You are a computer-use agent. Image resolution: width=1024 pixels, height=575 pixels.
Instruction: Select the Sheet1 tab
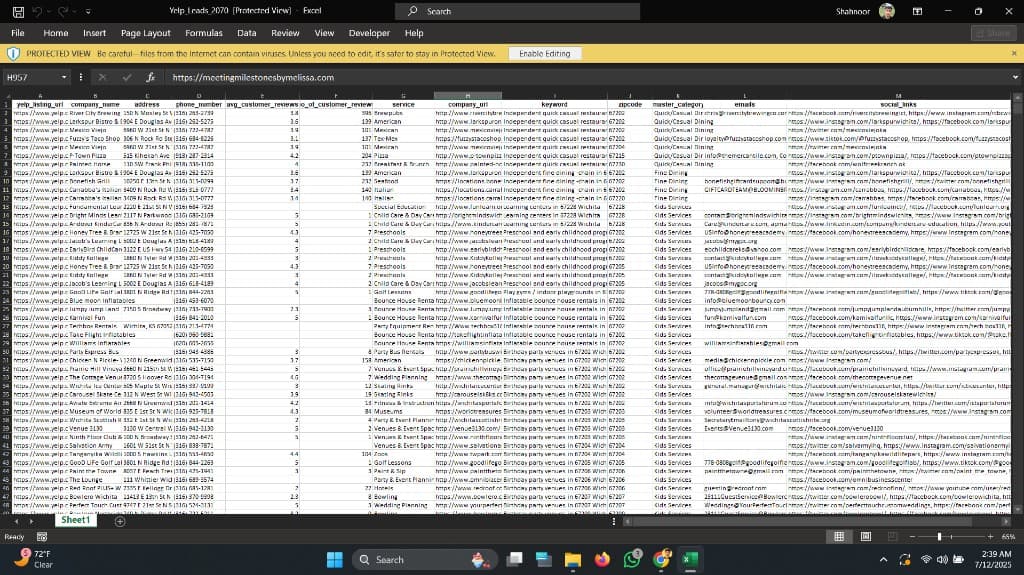point(76,520)
